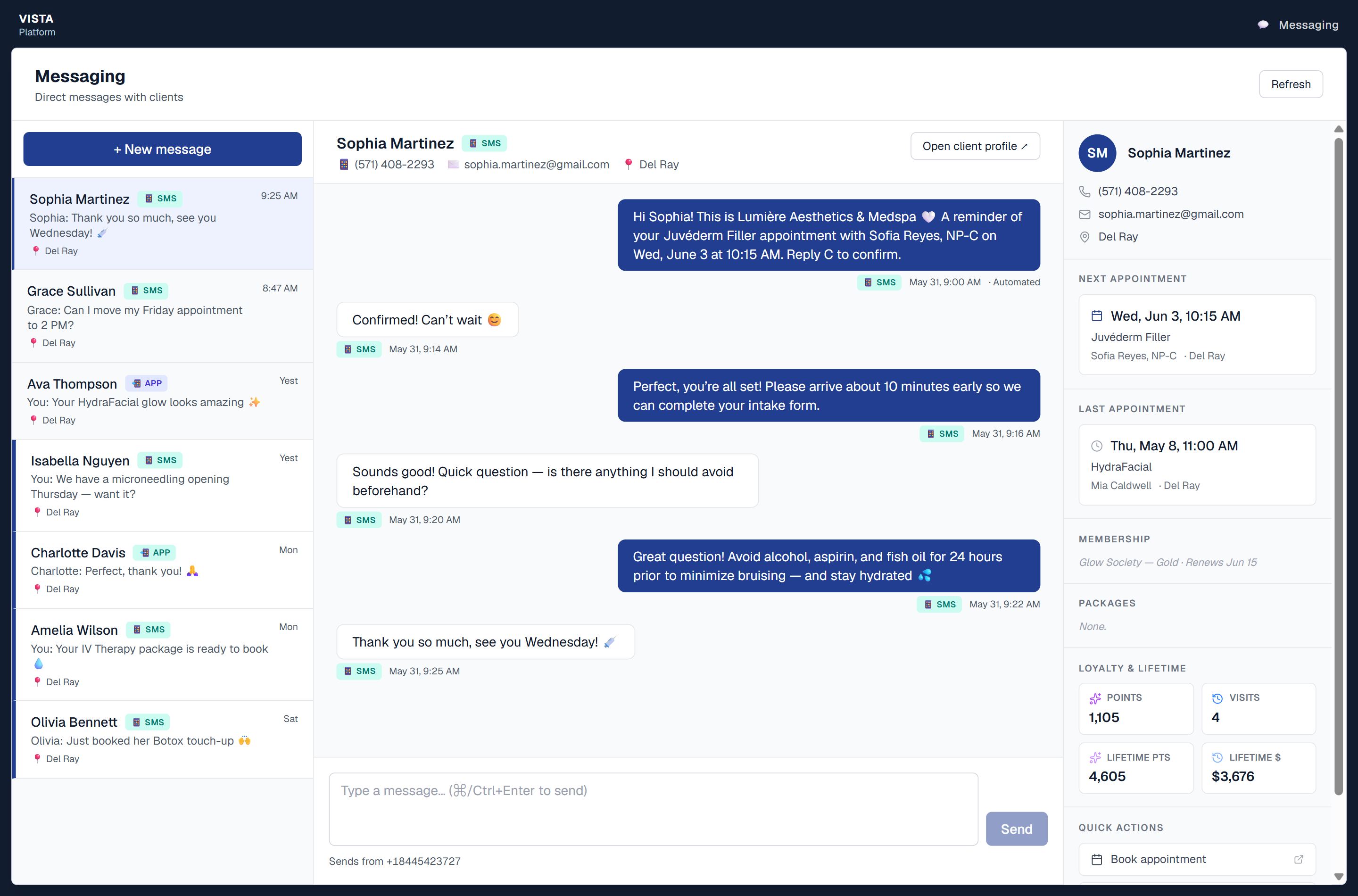Refresh the messaging page

tap(1291, 84)
